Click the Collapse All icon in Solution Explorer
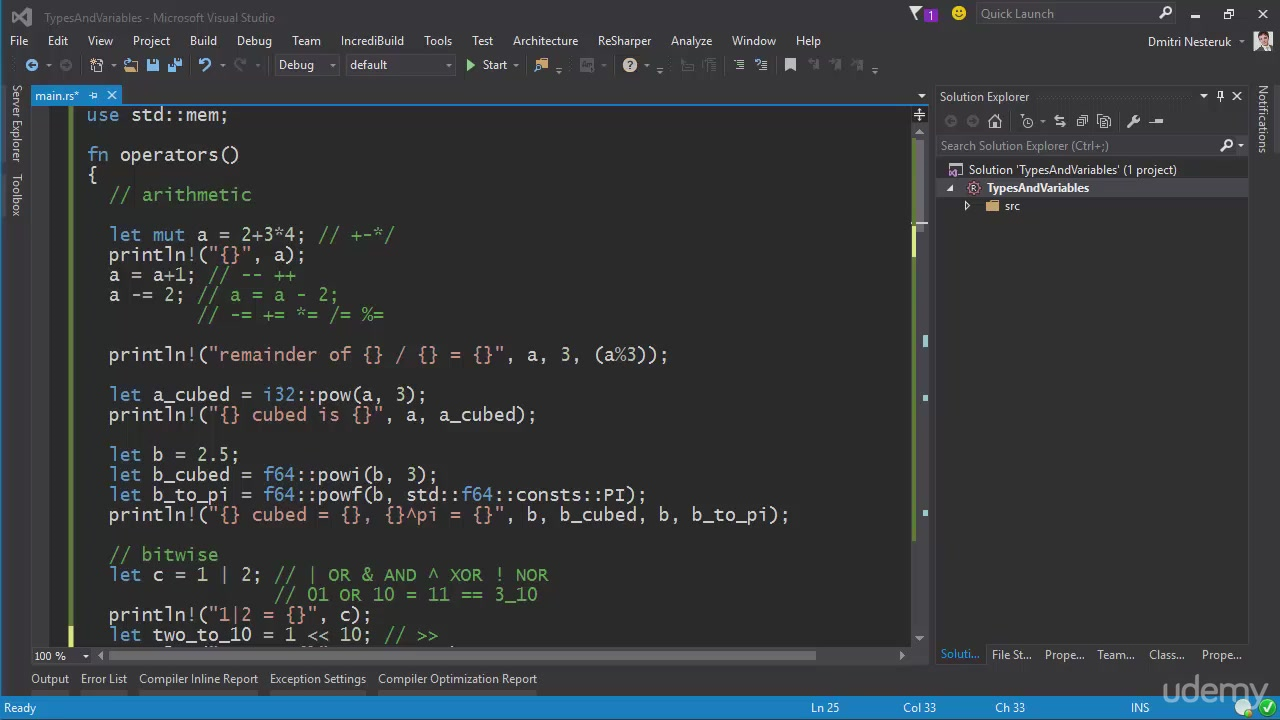 click(x=1082, y=121)
